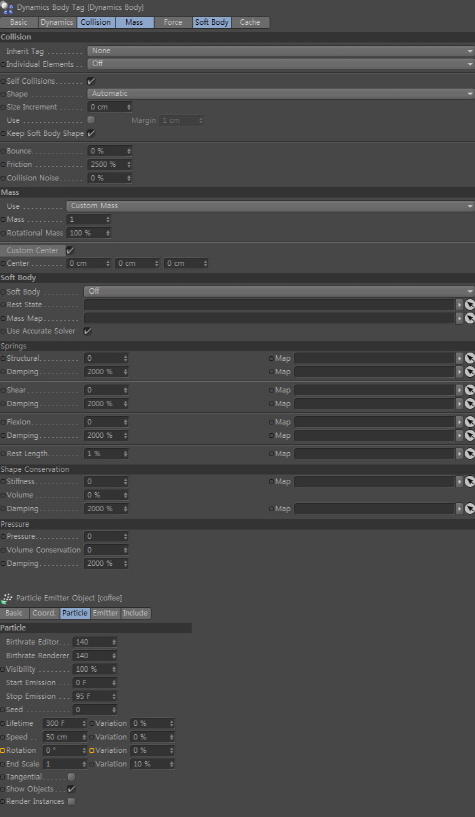475x817 pixels.
Task: Click the Stiffness Map picker icon
Action: [x=470, y=481]
